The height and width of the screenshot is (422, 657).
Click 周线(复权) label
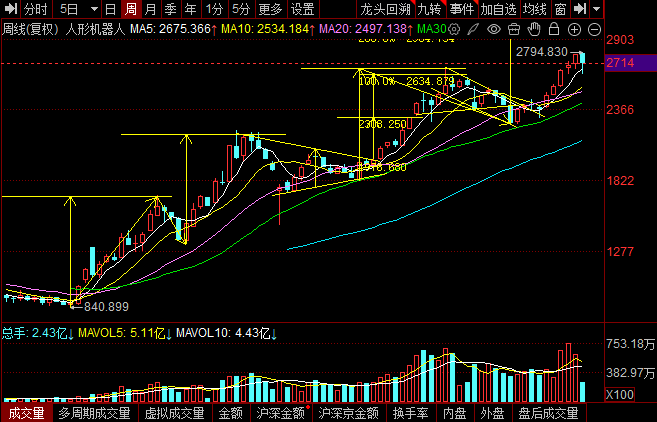tap(30, 29)
